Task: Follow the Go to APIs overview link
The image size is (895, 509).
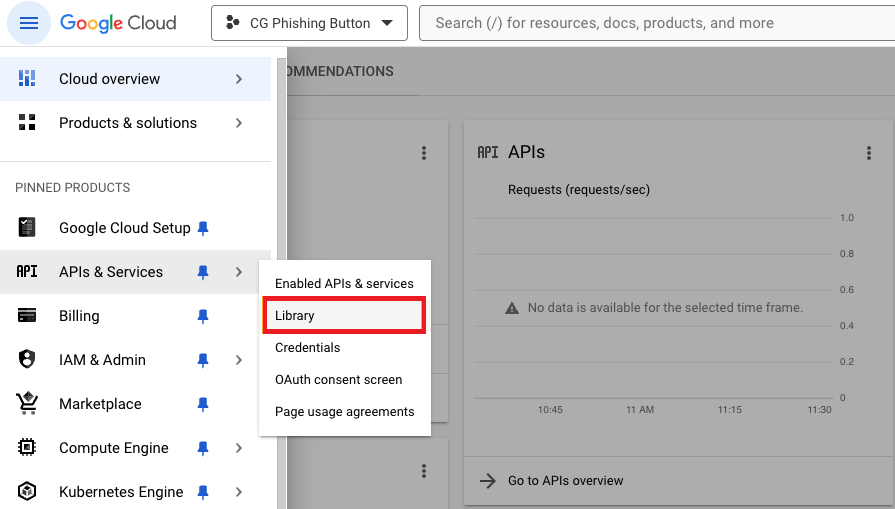Action: coord(565,480)
